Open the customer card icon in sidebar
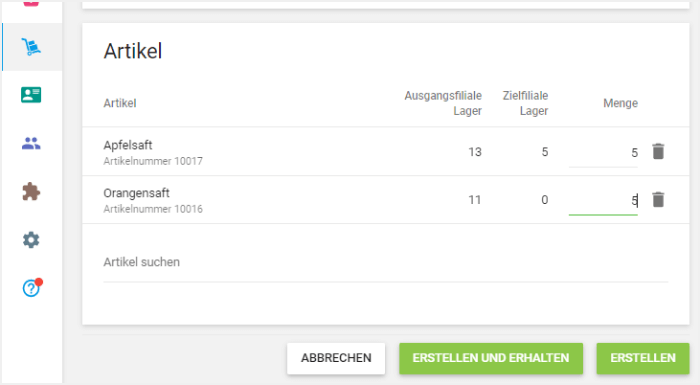Viewport: 700px width, 385px height. point(31,95)
